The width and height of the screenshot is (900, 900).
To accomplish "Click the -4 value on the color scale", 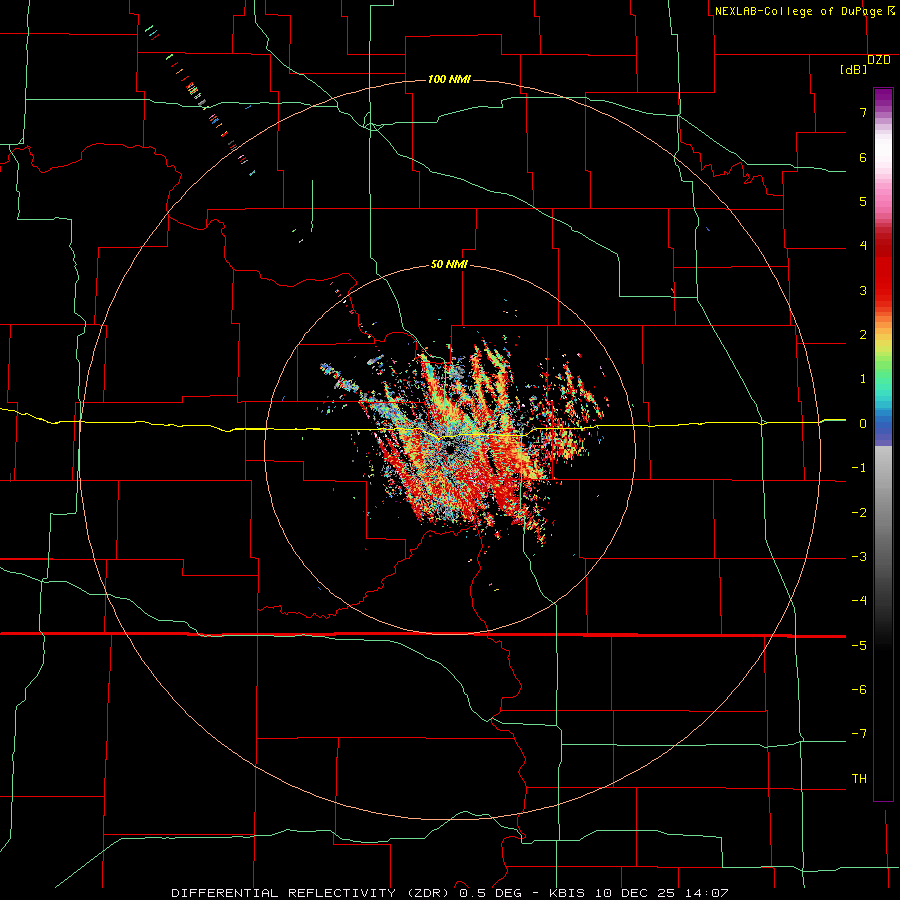I will (x=859, y=600).
